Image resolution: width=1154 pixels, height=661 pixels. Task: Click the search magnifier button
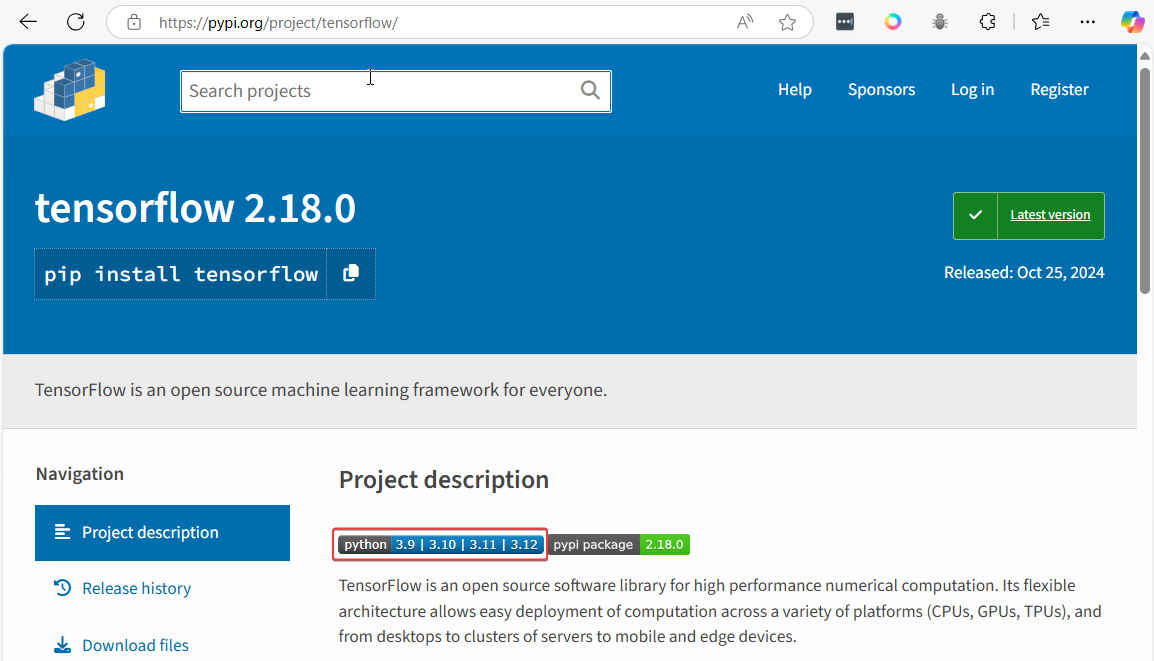pyautogui.click(x=590, y=91)
